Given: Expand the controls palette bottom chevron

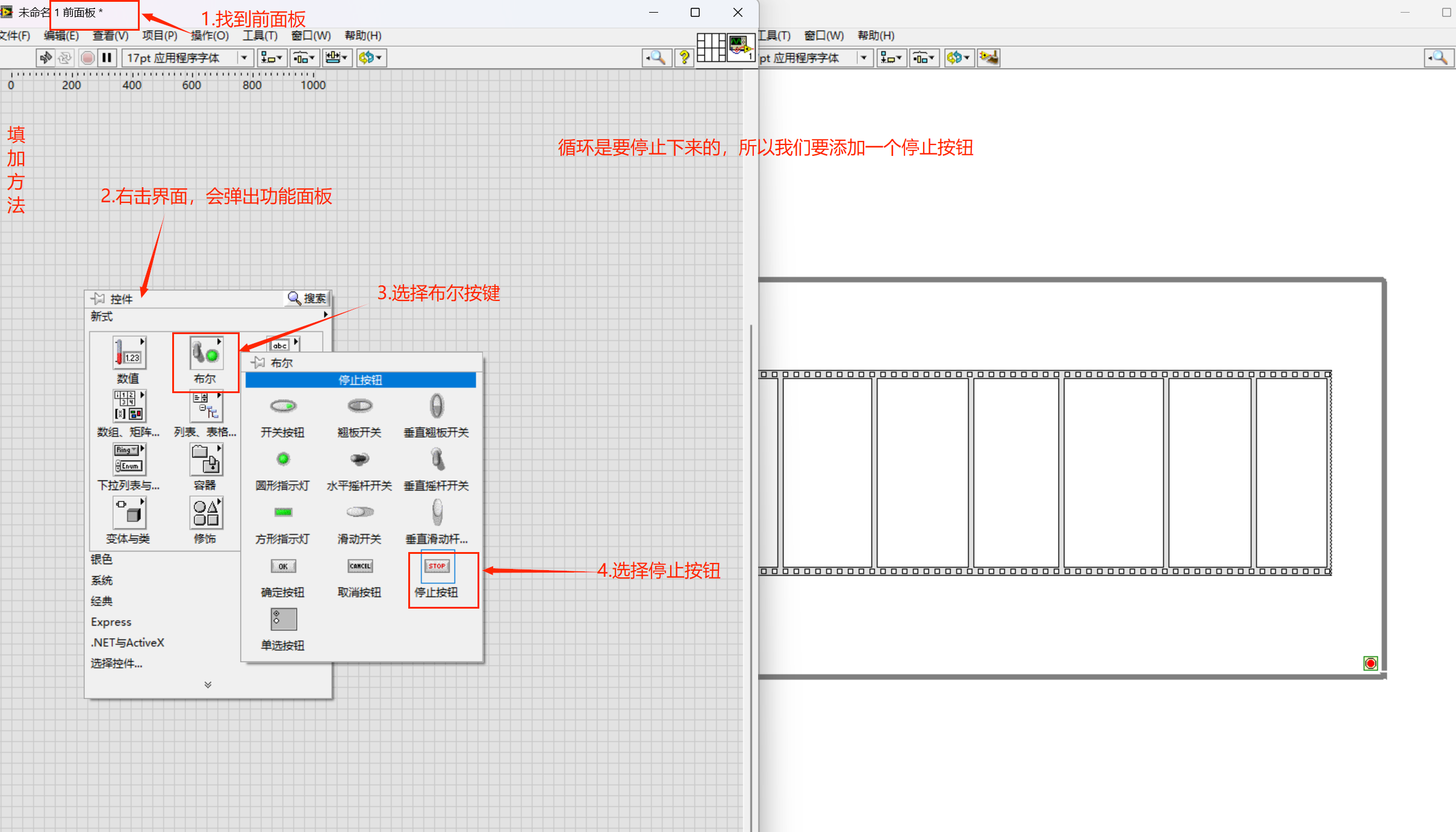Looking at the screenshot, I should [x=208, y=685].
